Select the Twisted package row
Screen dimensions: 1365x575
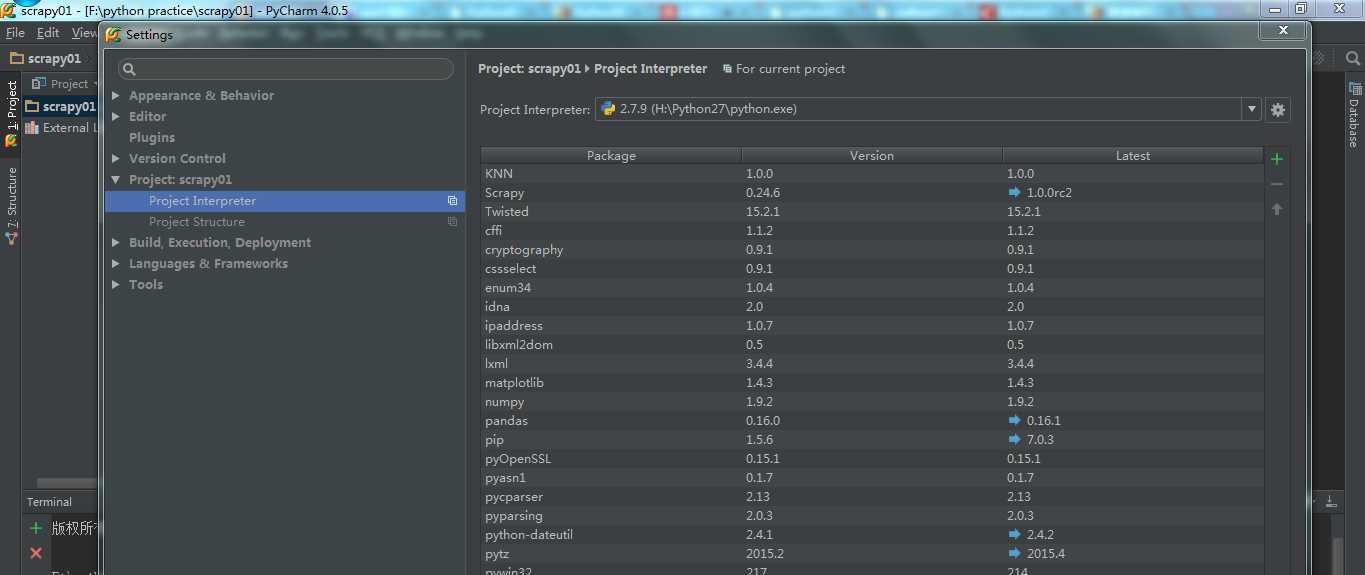(x=872, y=211)
